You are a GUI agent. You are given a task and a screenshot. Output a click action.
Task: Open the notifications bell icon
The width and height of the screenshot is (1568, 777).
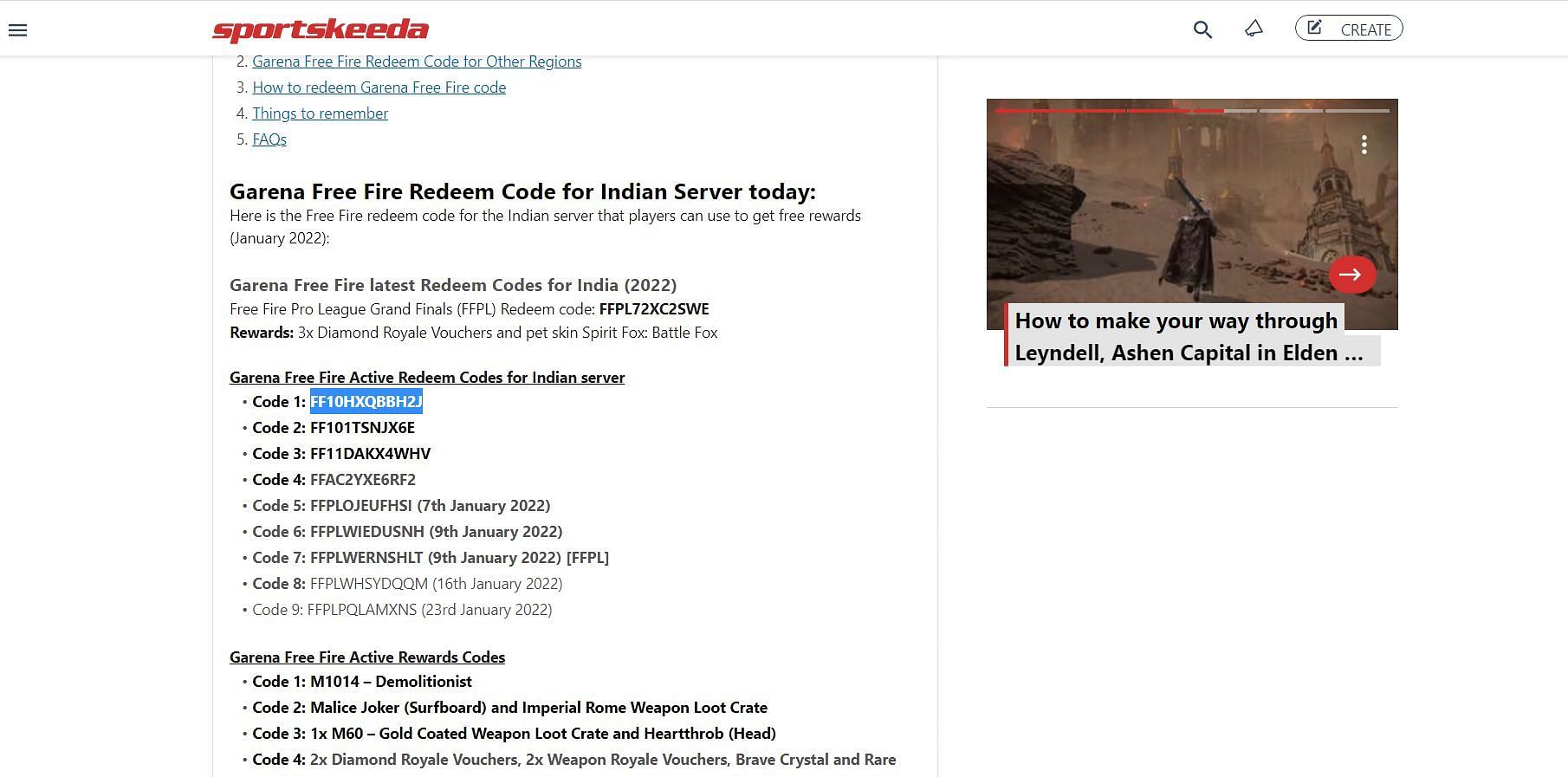[x=1254, y=29]
